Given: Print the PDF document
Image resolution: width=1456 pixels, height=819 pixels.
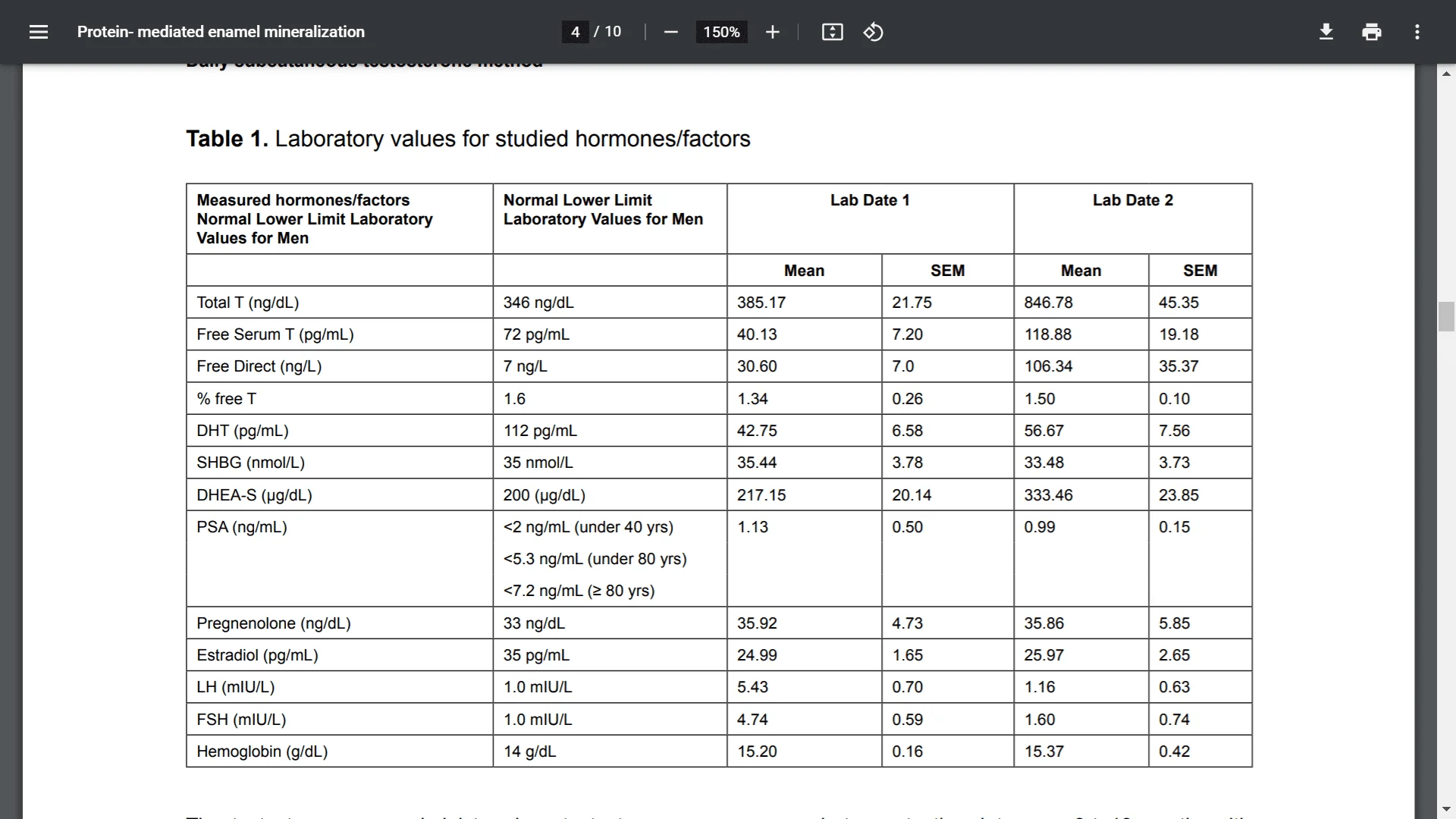Looking at the screenshot, I should pos(1372,32).
